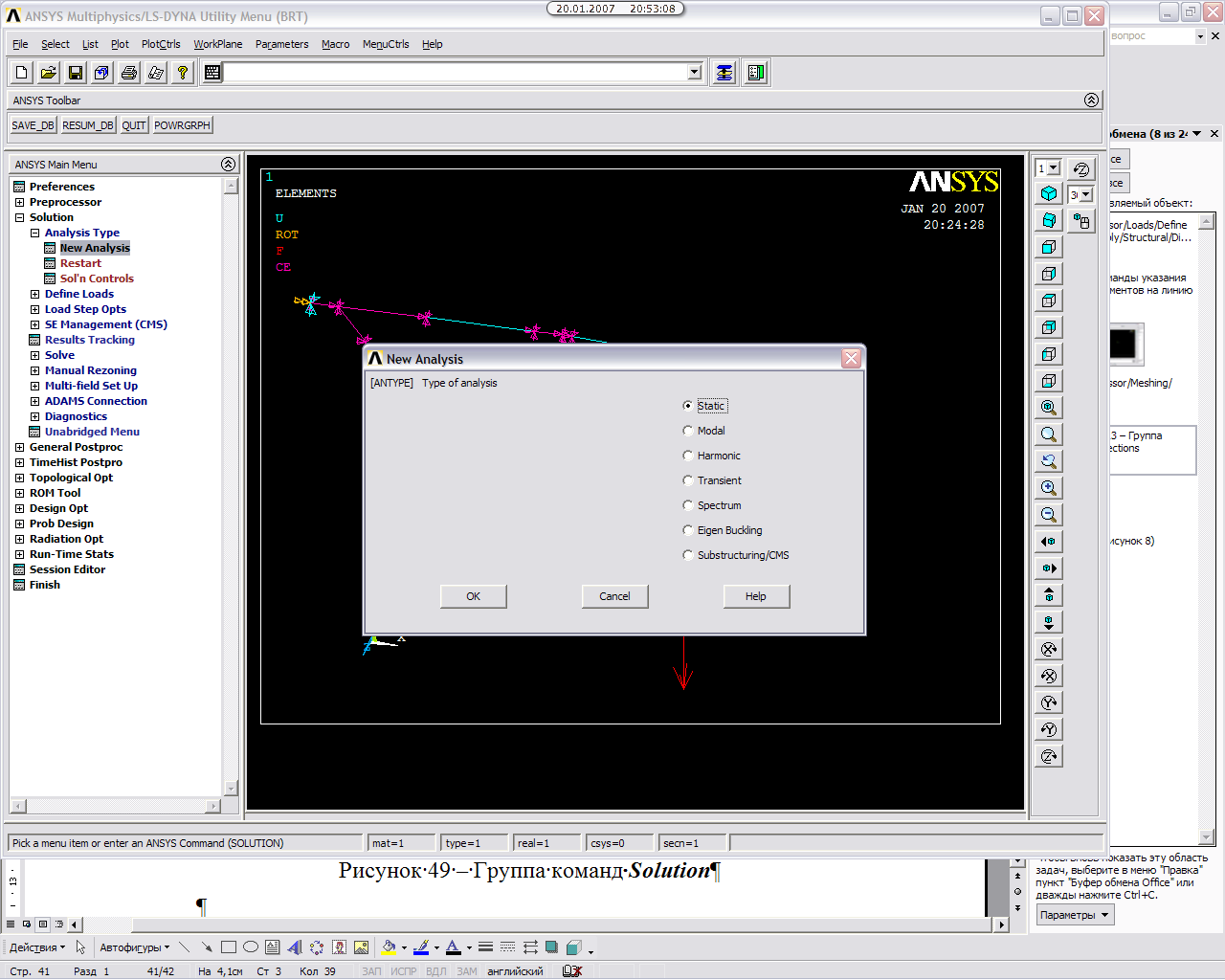Image resolution: width=1225 pixels, height=980 pixels.
Task: Open the command input dropdown arrow
Action: pyautogui.click(x=695, y=73)
